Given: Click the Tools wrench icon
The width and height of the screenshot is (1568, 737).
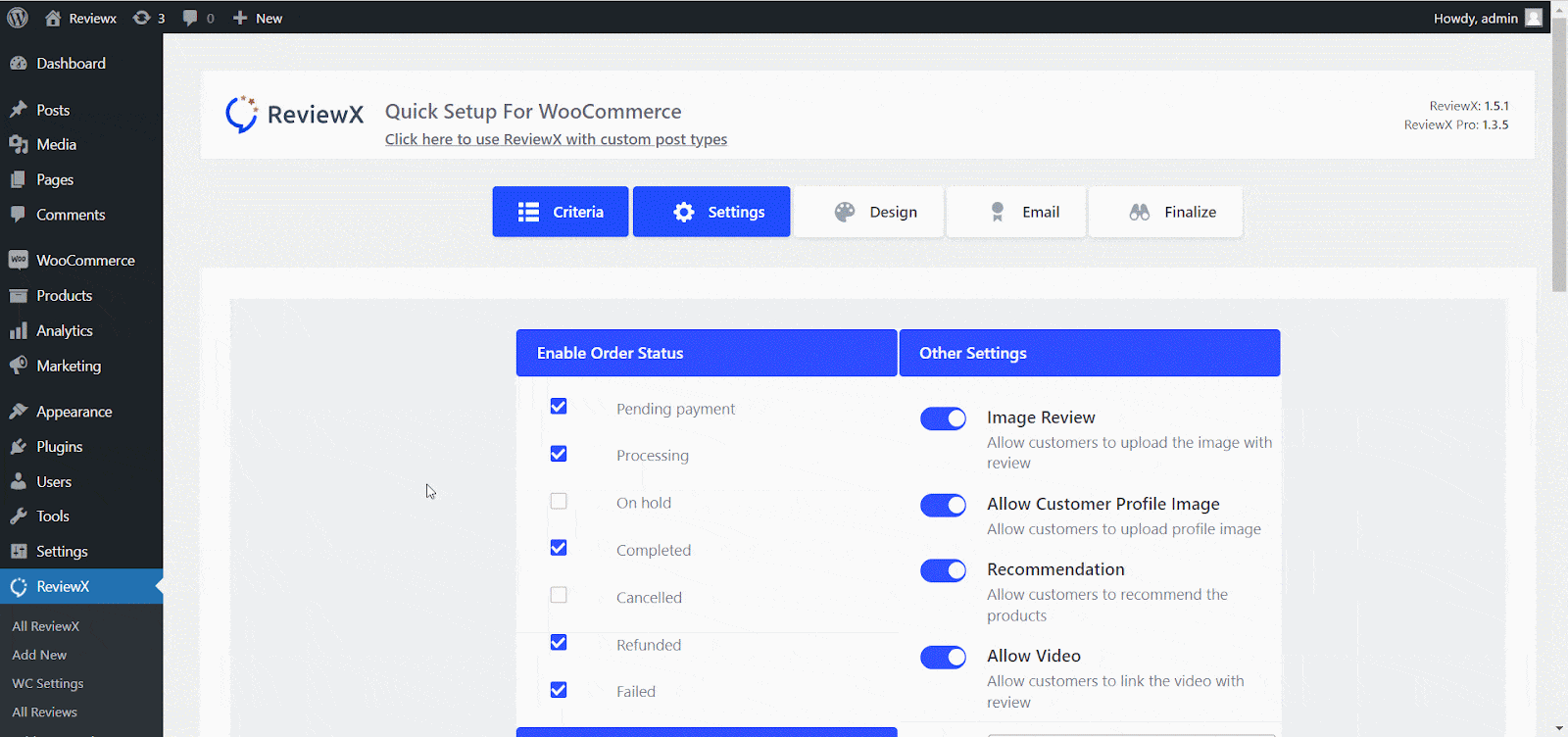Looking at the screenshot, I should point(19,516).
